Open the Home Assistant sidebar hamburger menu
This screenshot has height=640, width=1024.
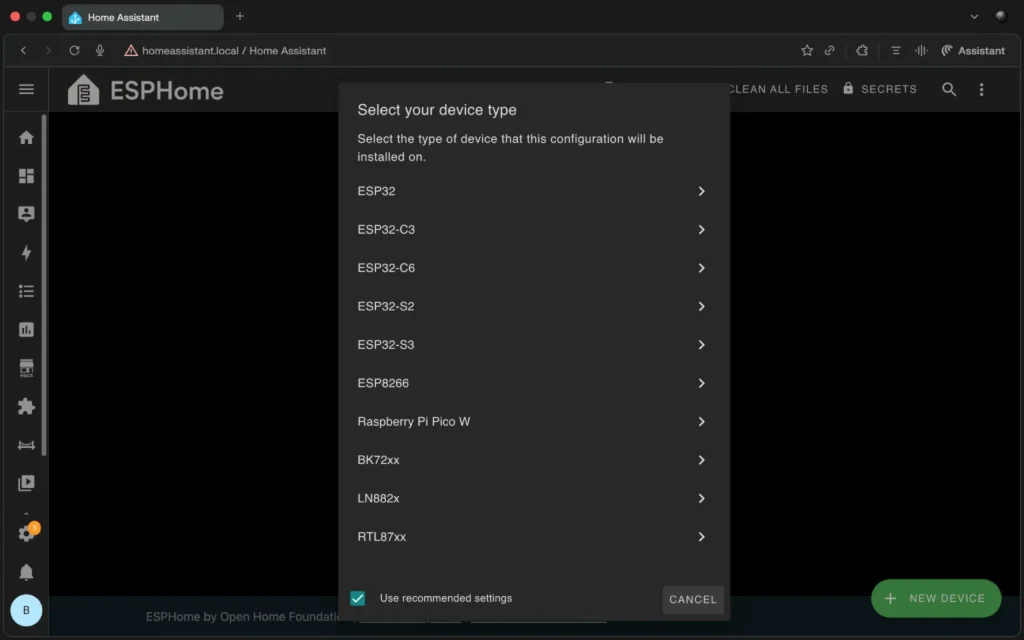[26, 89]
